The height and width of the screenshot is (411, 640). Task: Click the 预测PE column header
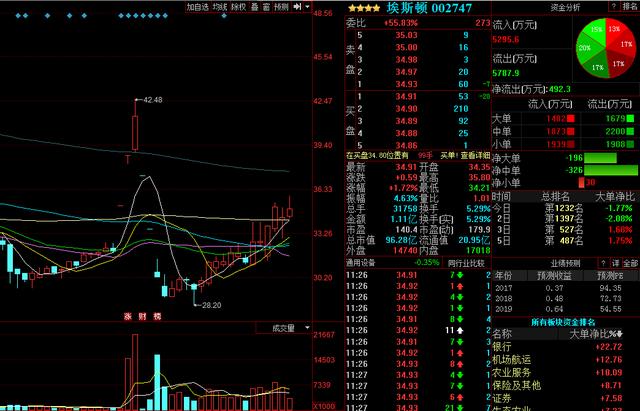[609, 276]
